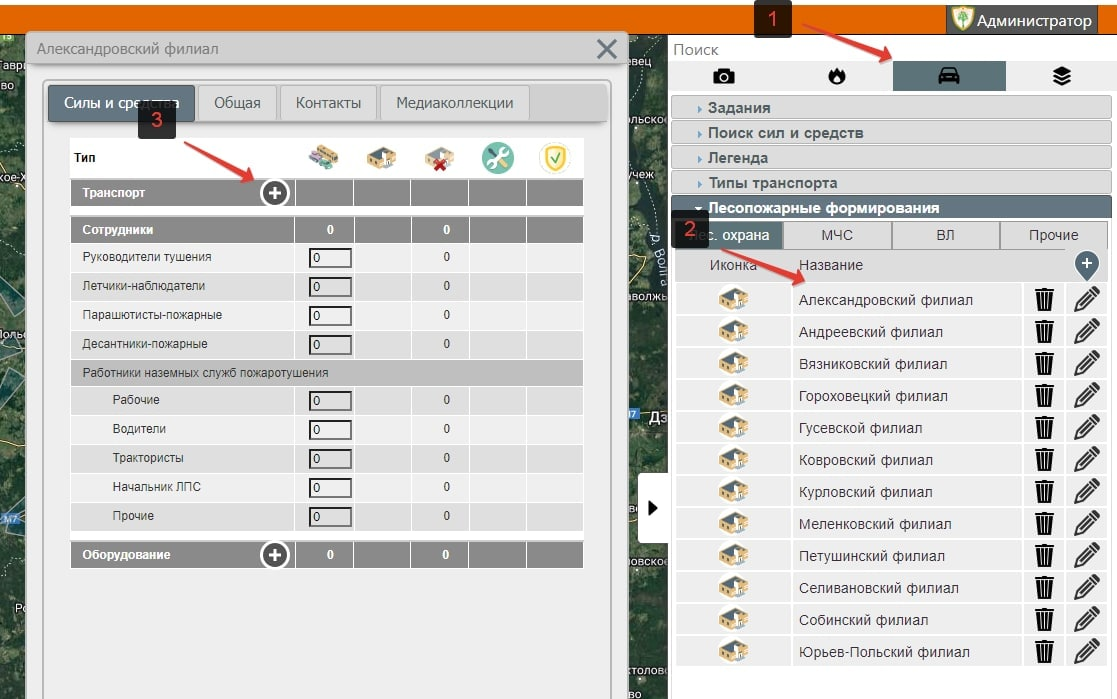
Task: Select the car transport tab icon
Action: point(948,77)
